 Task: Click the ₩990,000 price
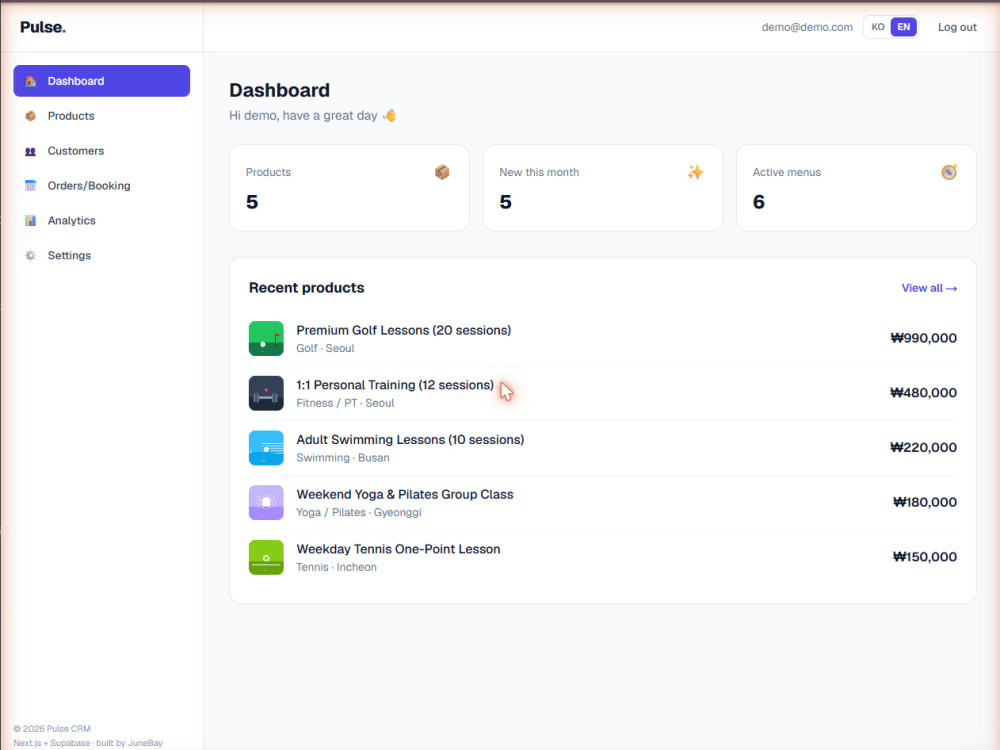923,338
